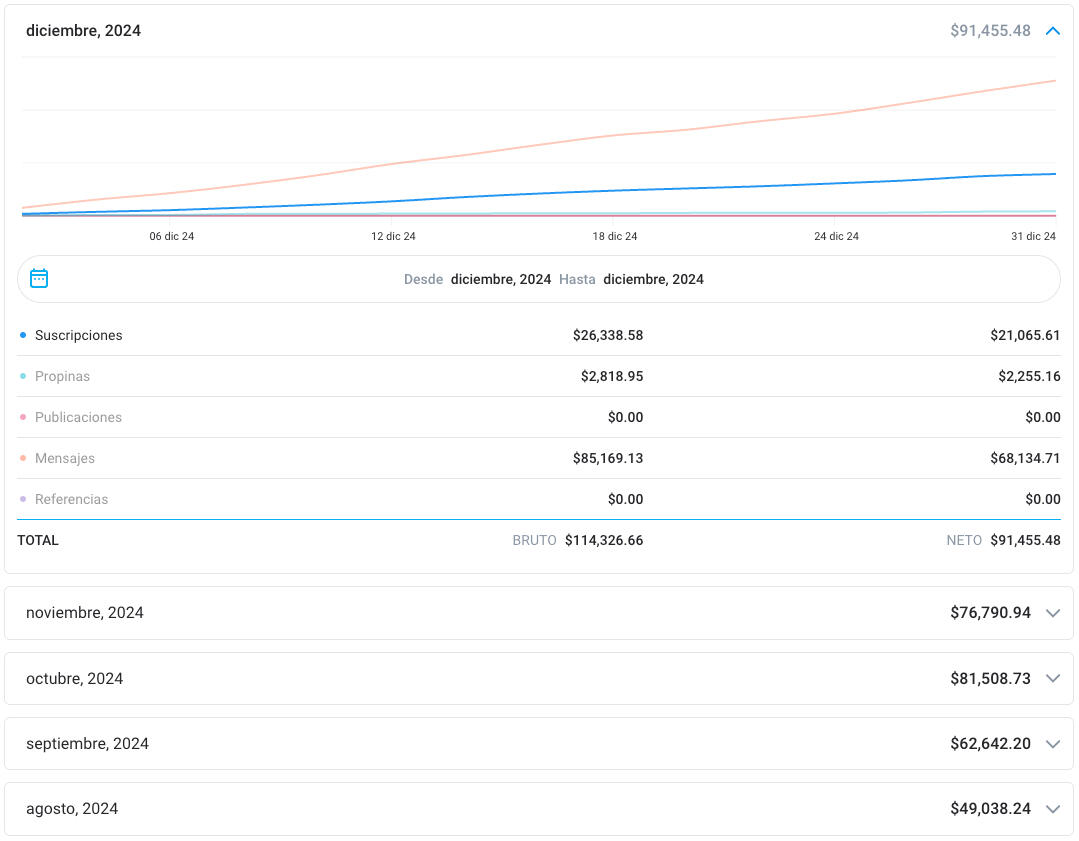Click the Referencias purple legend dot
The width and height of the screenshot is (1079, 841).
coord(23,499)
